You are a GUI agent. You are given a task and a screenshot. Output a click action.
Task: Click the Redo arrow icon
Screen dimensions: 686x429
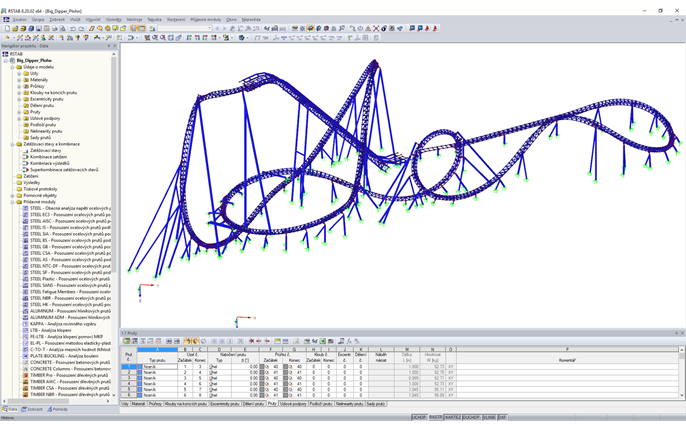[81, 28]
